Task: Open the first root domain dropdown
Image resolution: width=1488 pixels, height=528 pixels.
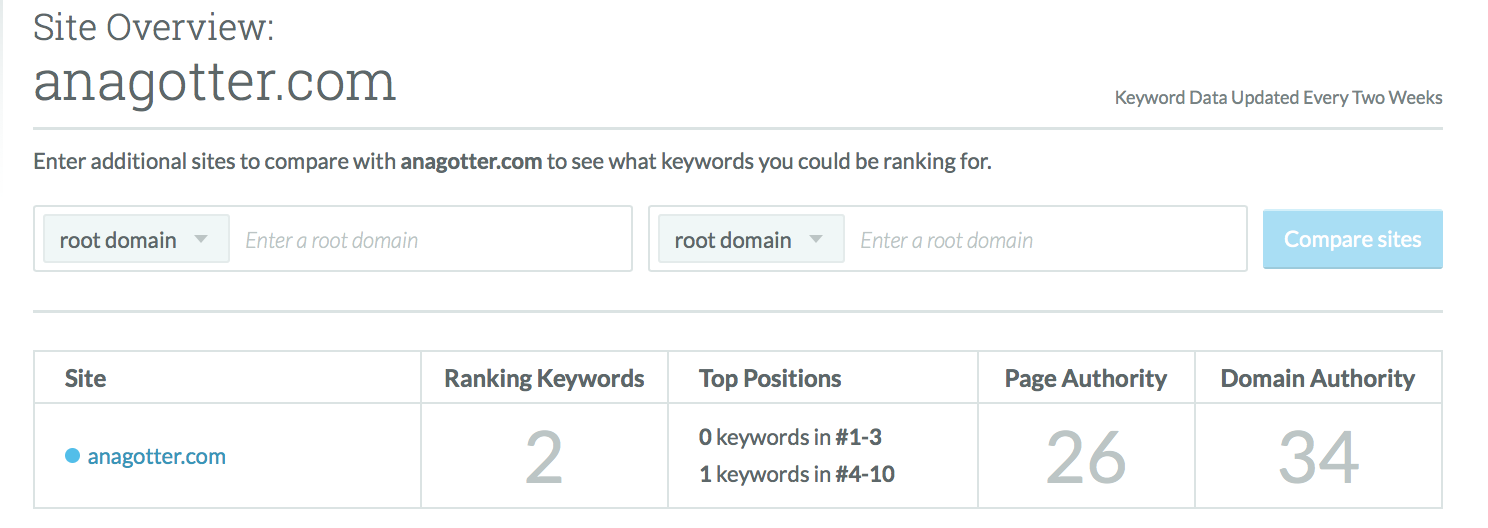Action: pyautogui.click(x=136, y=240)
